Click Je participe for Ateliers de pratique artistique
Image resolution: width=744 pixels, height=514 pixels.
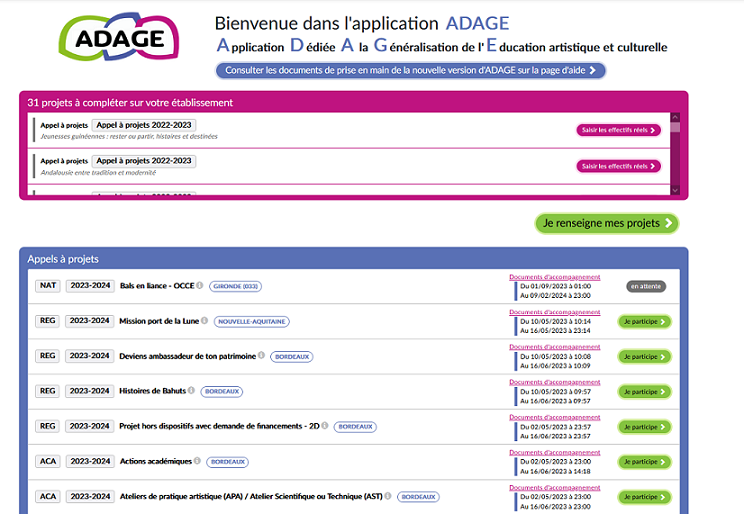(x=645, y=497)
